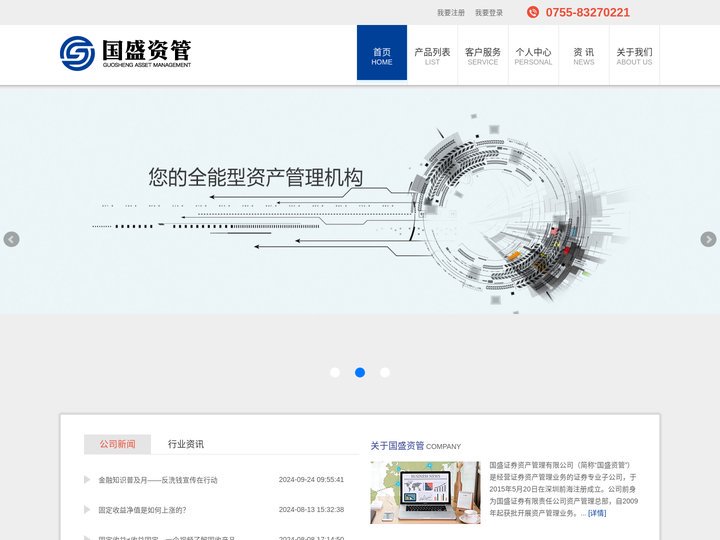Click the arrow beside 固定收益净值 news
The height and width of the screenshot is (540, 720).
(87, 510)
